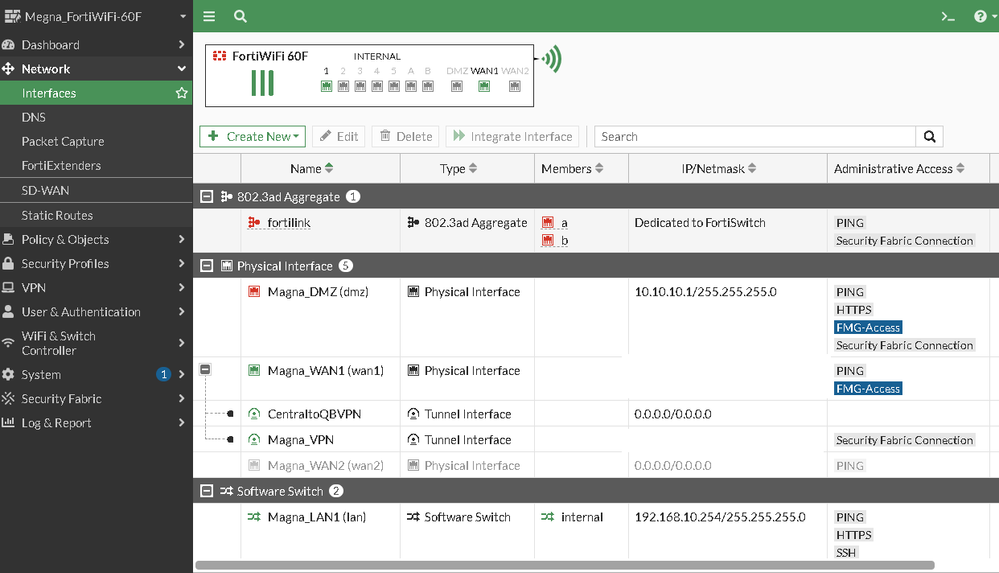The width and height of the screenshot is (999, 573).
Task: Click the DMZ port icon in the faceplate
Action: (x=457, y=86)
